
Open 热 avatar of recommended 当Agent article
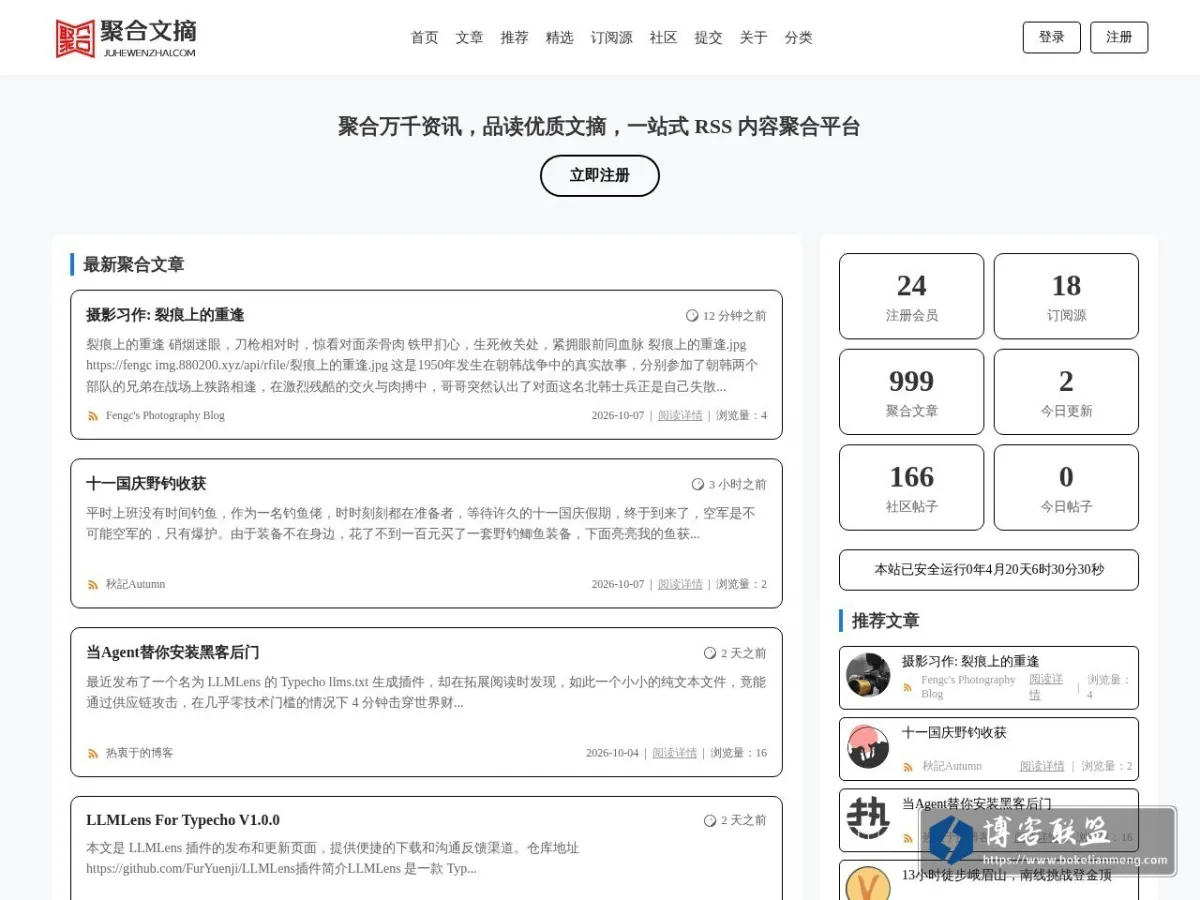click(868, 818)
